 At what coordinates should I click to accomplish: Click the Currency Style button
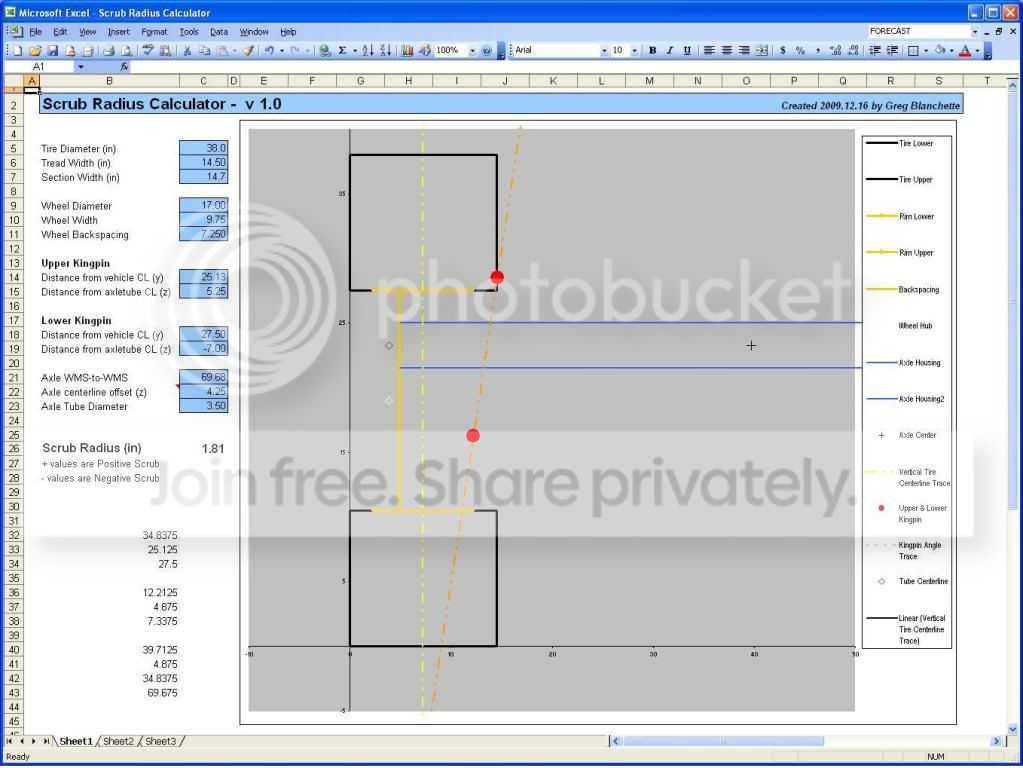pos(782,50)
